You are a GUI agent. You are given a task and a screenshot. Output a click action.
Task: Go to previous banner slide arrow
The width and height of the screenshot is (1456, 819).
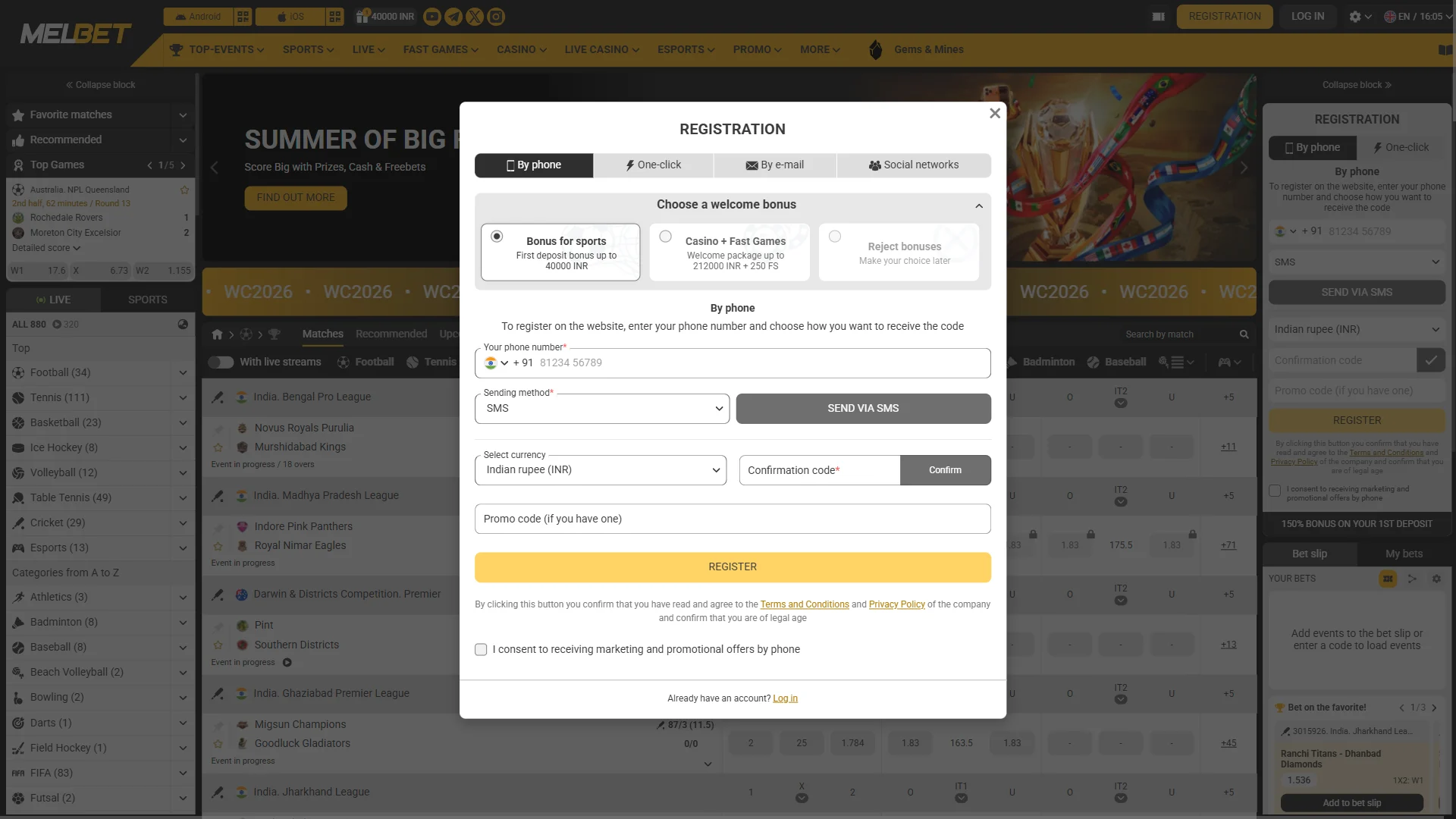point(215,168)
